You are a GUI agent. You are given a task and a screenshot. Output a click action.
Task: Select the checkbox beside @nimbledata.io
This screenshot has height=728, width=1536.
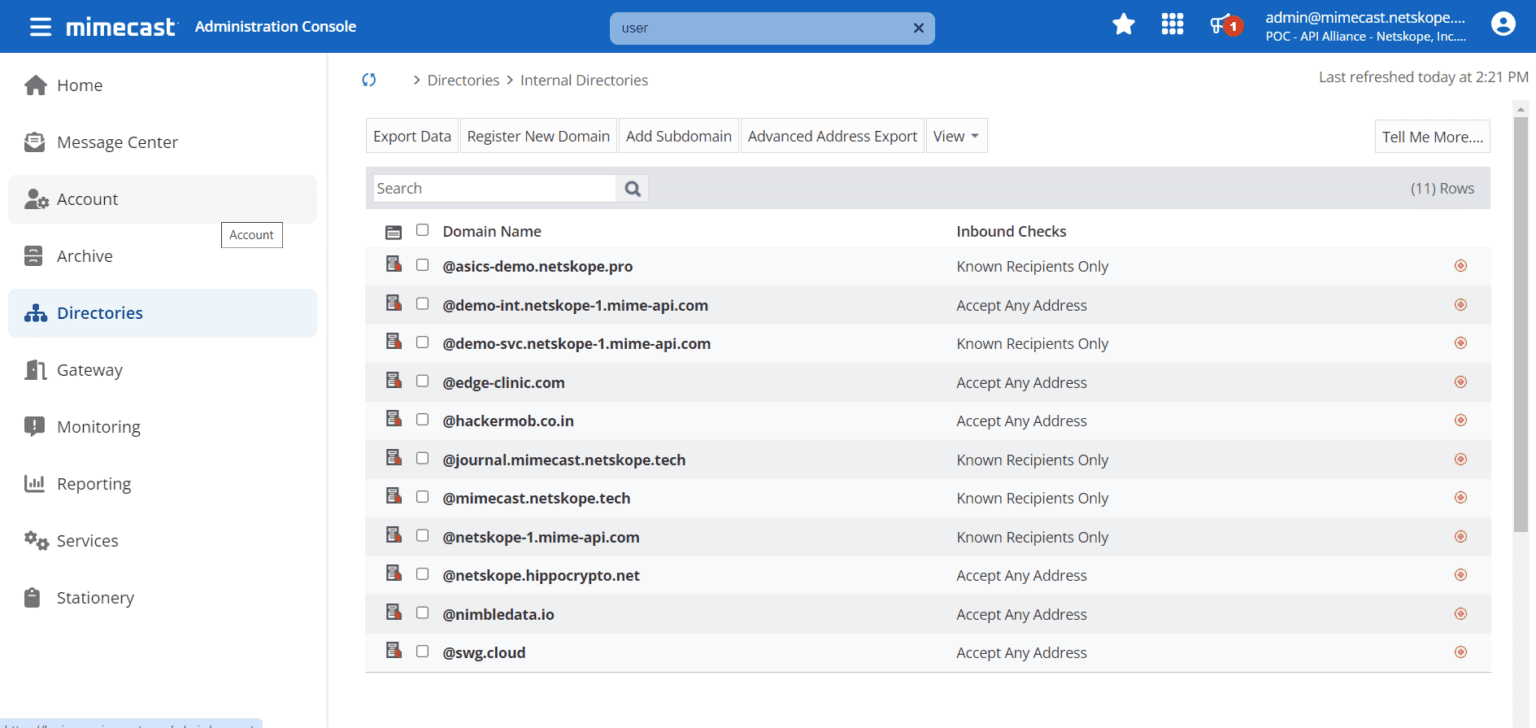422,611
